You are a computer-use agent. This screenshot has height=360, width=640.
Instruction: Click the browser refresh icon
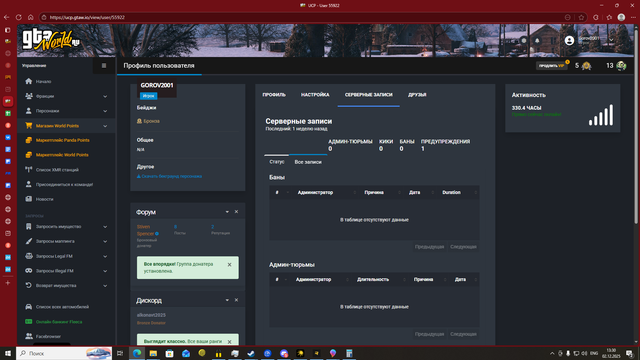click(19, 17)
